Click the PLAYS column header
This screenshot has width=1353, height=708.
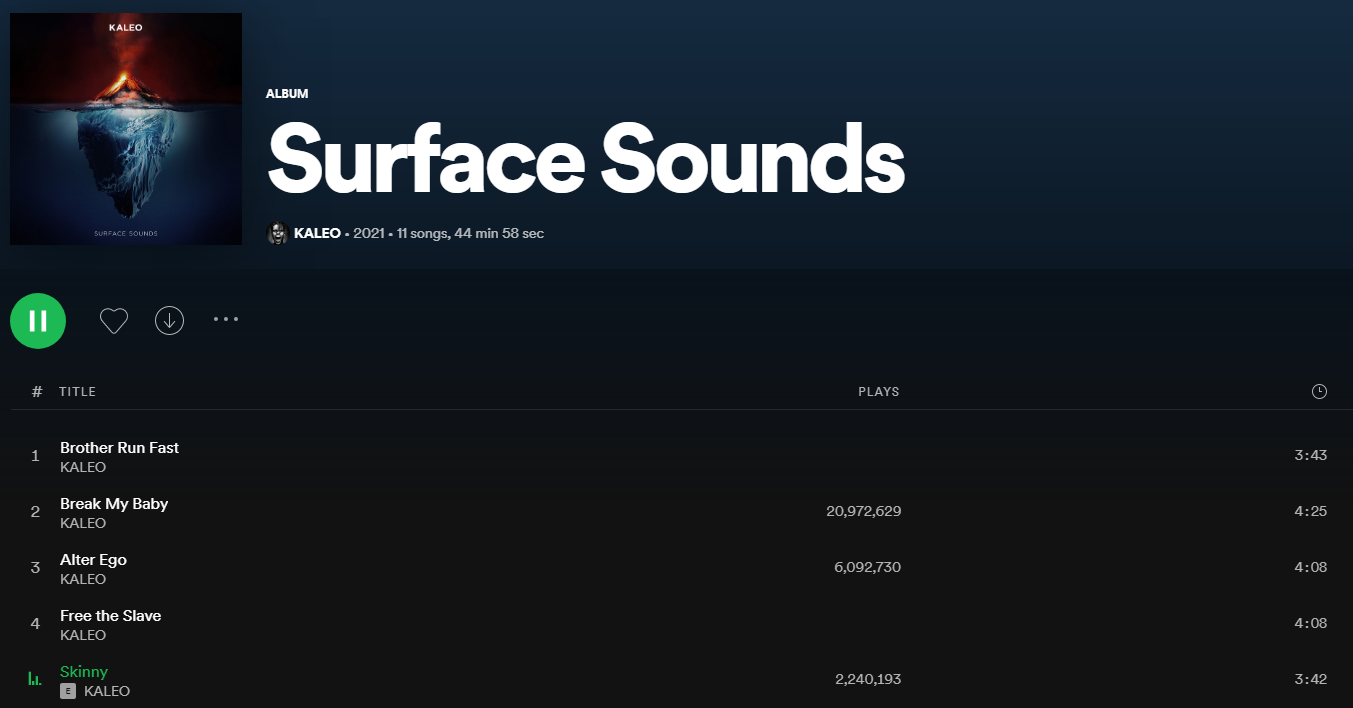pyautogui.click(x=879, y=391)
